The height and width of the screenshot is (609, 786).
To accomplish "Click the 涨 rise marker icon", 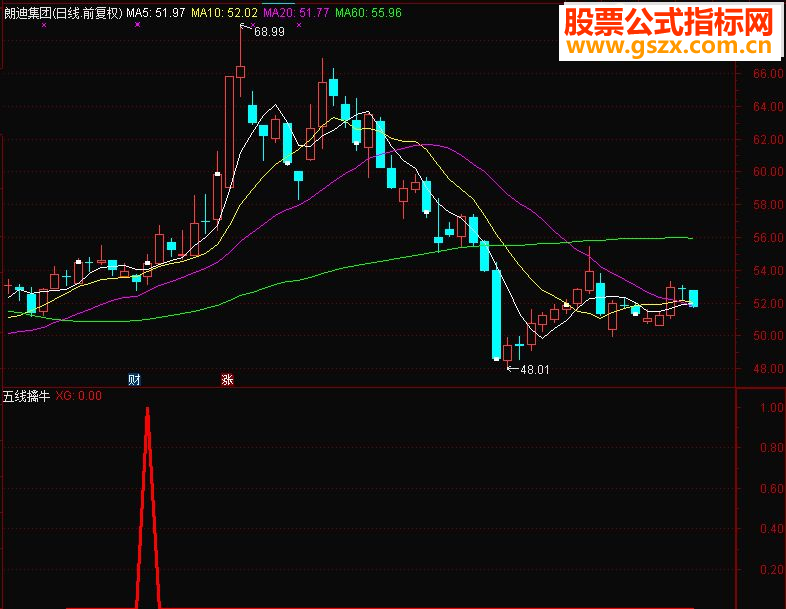I will click(228, 379).
